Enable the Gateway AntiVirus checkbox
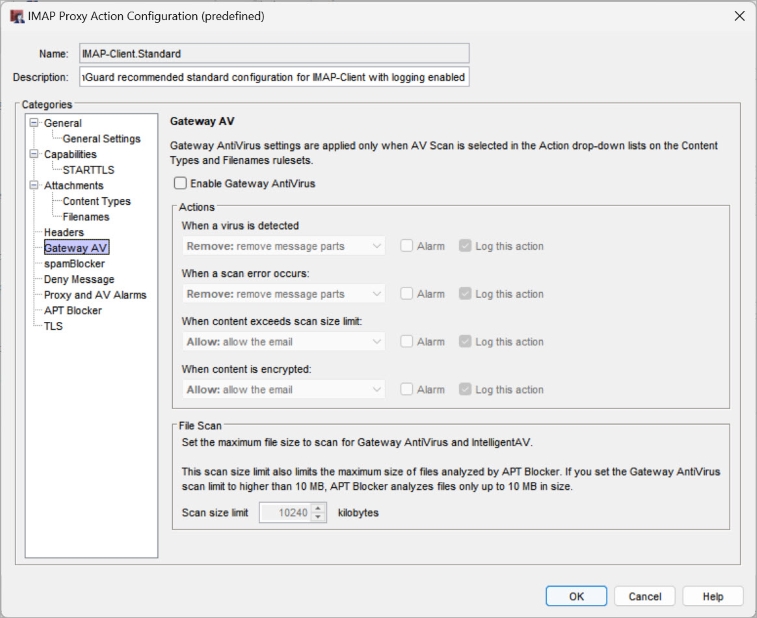 click(180, 183)
